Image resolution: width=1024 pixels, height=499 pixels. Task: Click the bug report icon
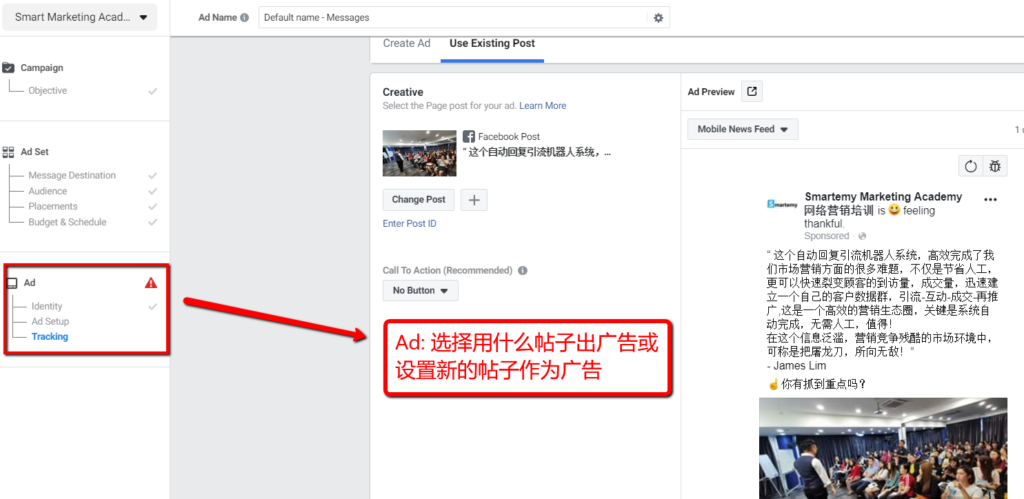pyautogui.click(x=995, y=166)
